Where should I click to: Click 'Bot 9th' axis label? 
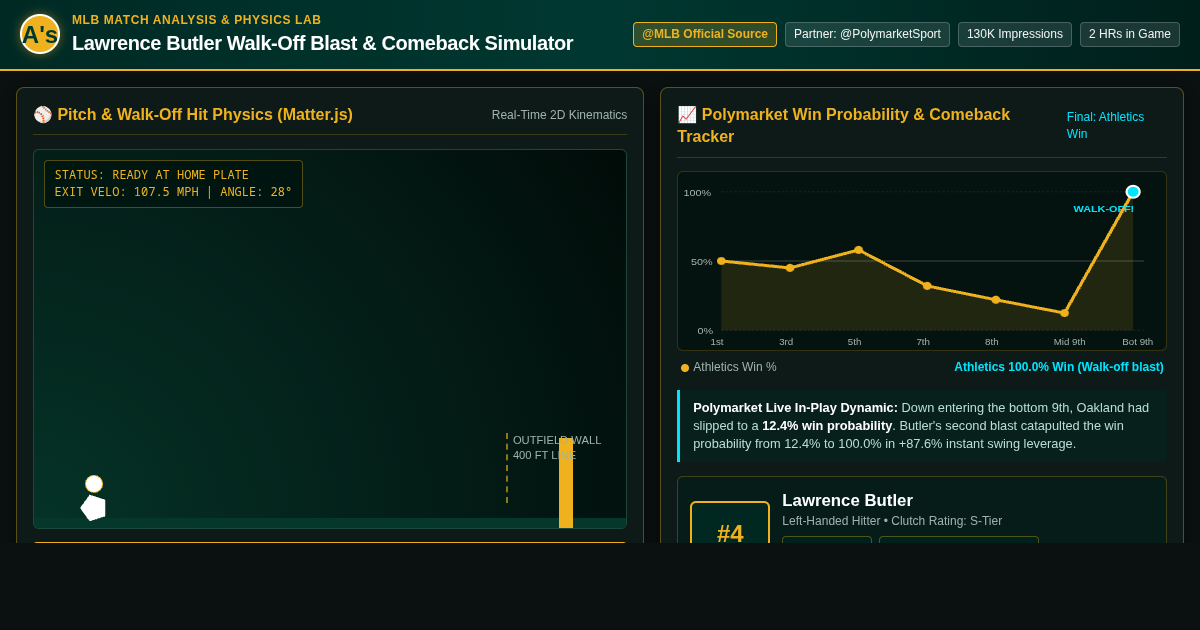(1137, 342)
